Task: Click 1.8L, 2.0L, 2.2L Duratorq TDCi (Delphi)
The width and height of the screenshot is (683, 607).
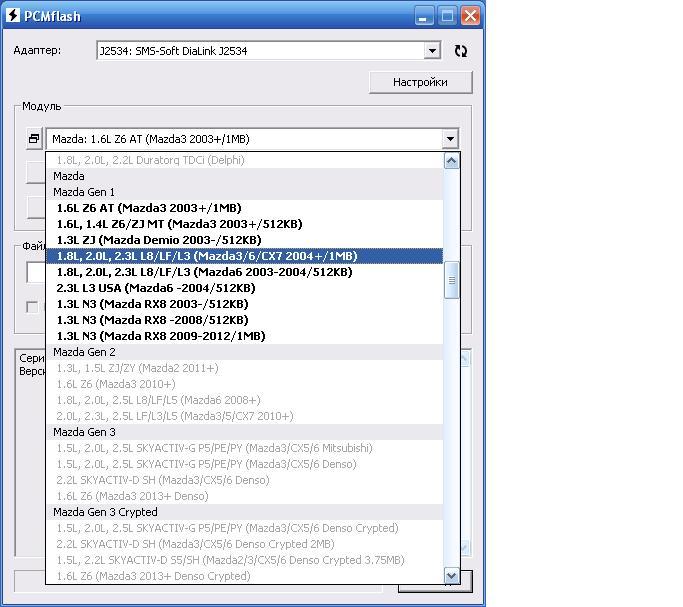Action: [x=244, y=160]
